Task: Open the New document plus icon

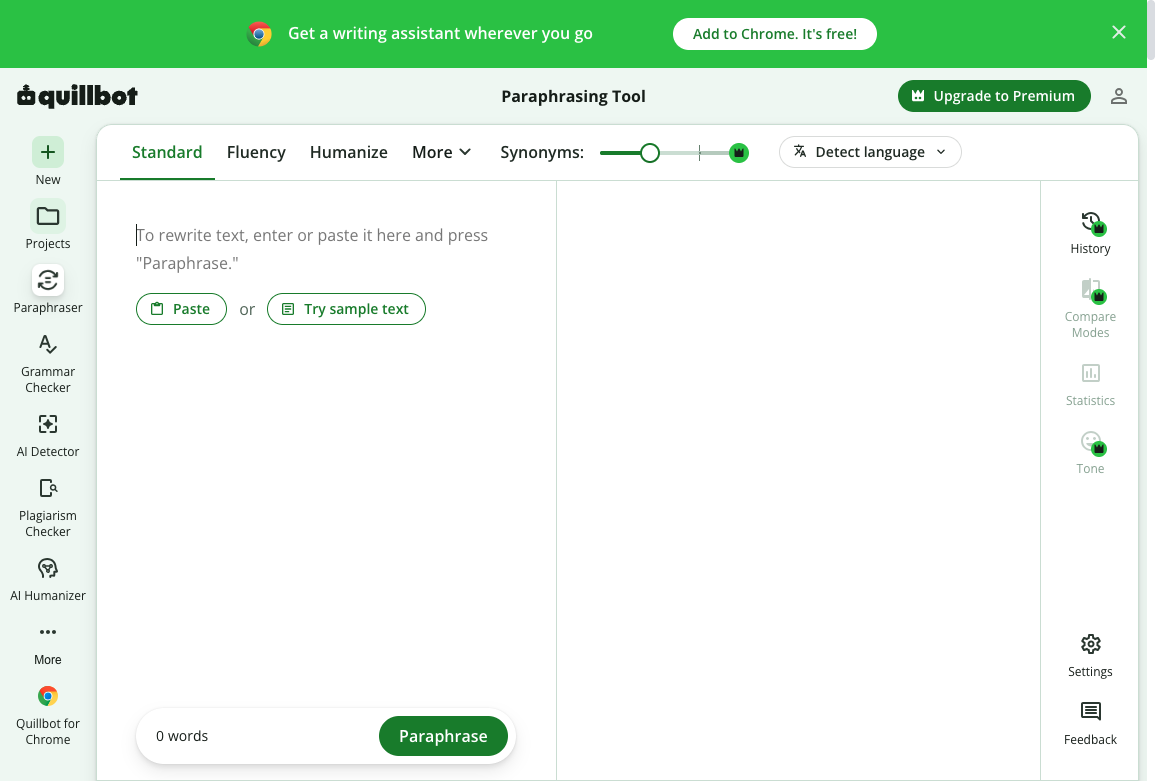Action: click(48, 153)
